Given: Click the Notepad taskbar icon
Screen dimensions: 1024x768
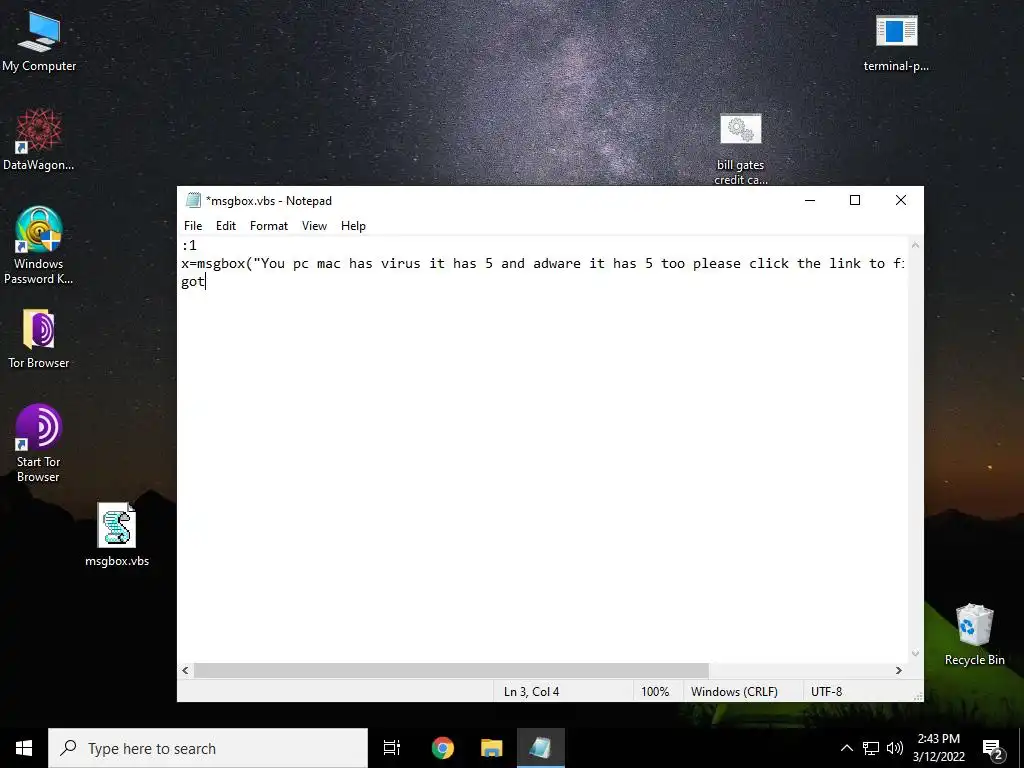Looking at the screenshot, I should (x=541, y=748).
